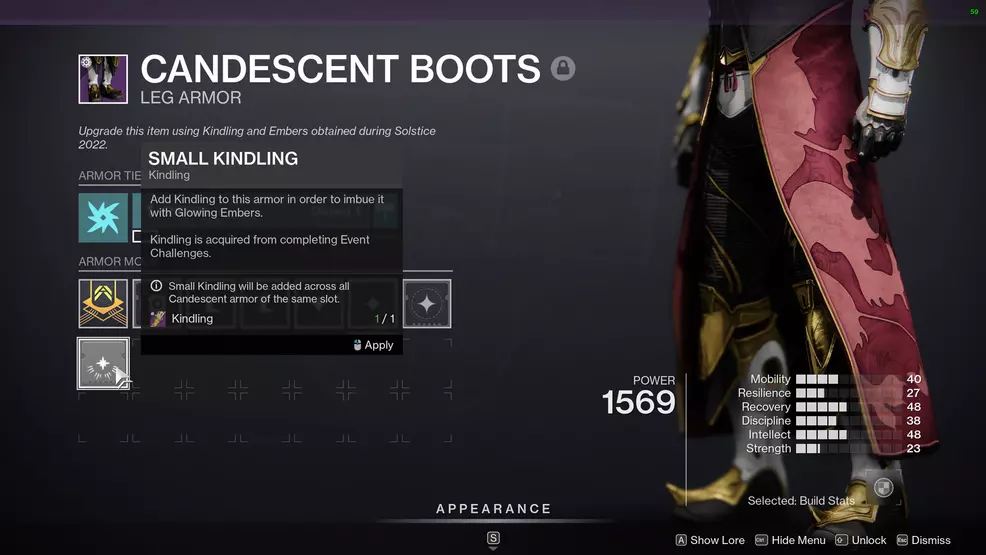Screen dimensions: 986x555
Task: Click the Mobility stat bar
Action: 849,379
